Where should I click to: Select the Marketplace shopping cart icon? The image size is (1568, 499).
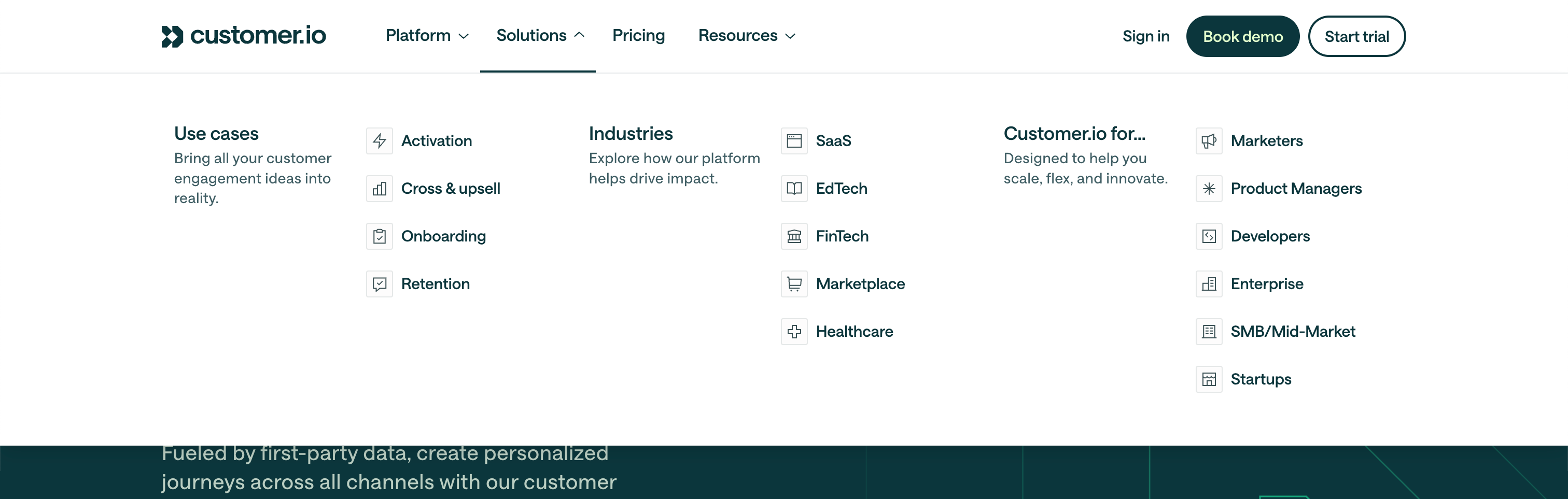(794, 283)
